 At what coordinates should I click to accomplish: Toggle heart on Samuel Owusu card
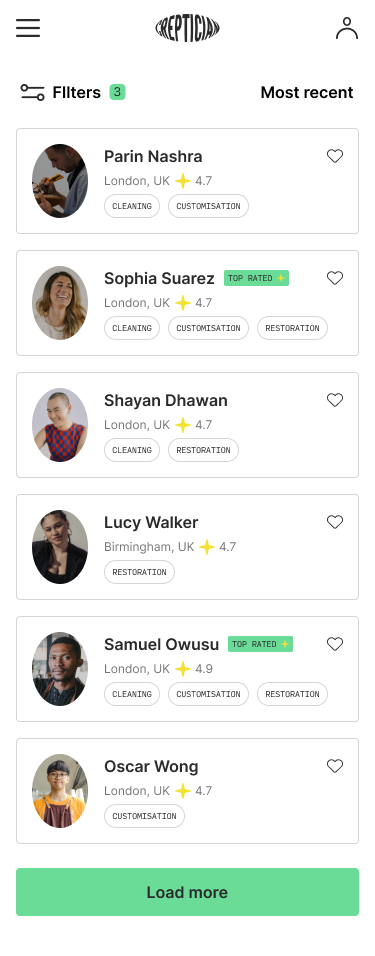[335, 644]
